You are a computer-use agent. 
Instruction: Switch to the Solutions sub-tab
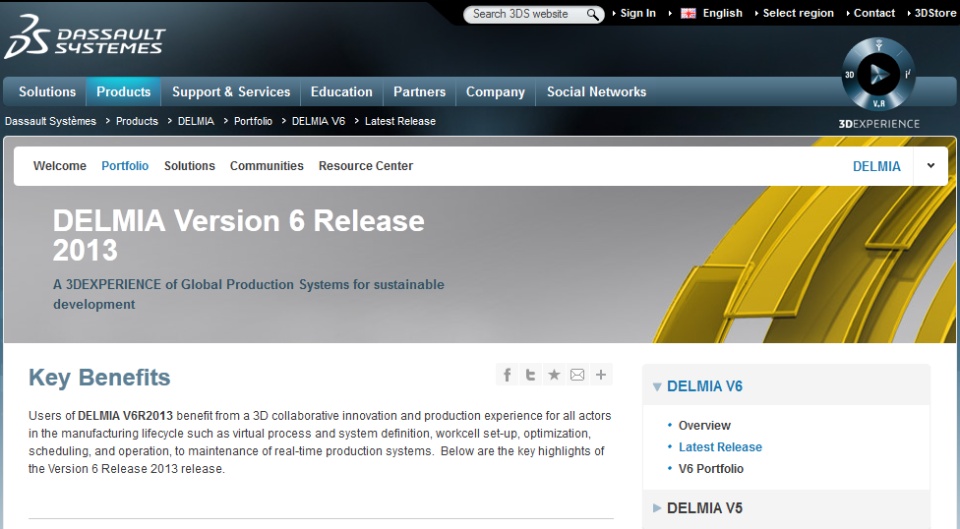tap(189, 166)
